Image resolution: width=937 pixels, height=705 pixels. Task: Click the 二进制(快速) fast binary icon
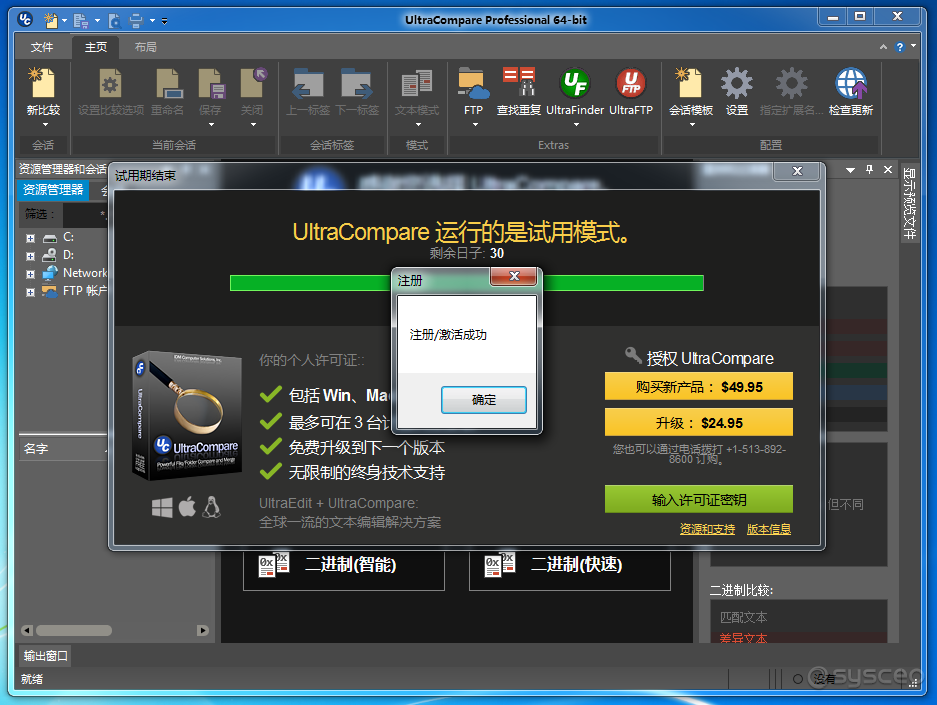pos(500,565)
